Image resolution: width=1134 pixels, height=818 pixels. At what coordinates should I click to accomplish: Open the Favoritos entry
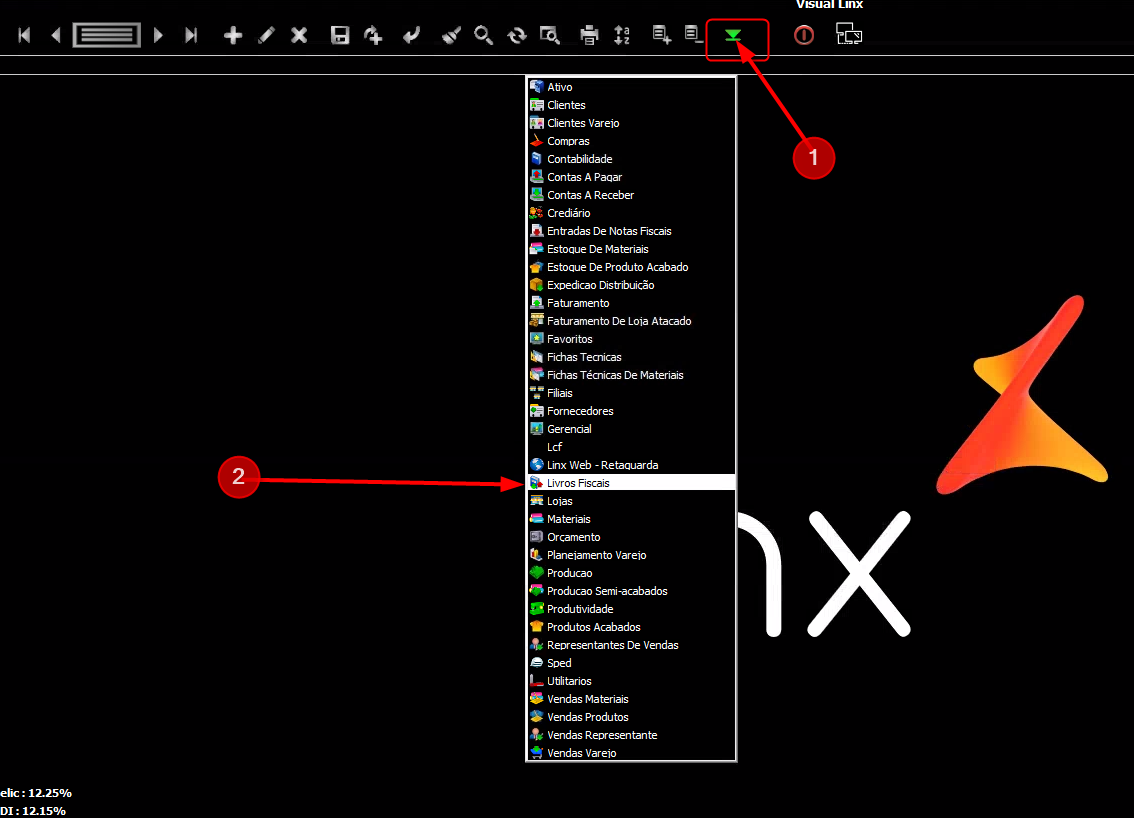(x=631, y=339)
